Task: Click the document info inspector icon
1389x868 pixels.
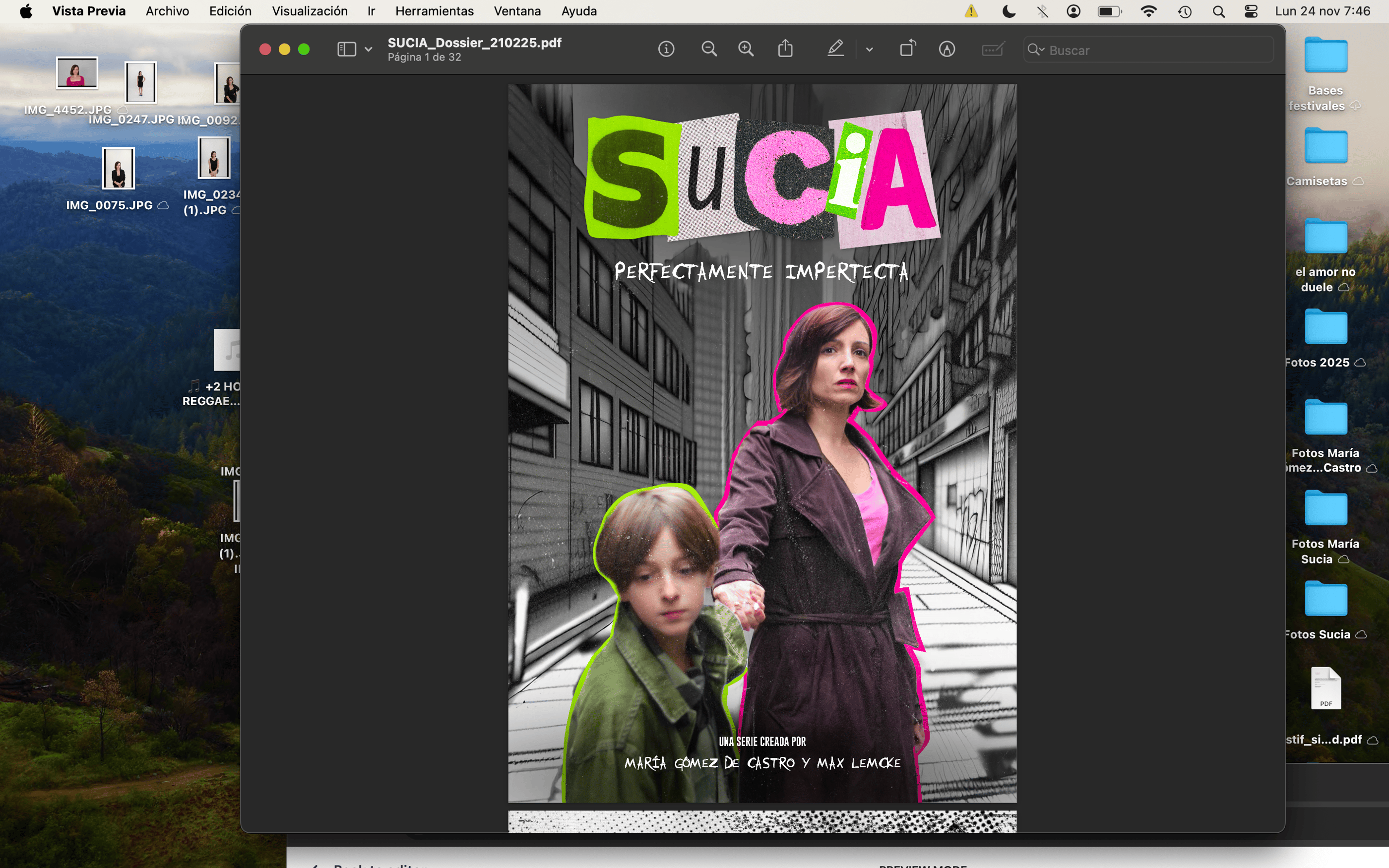Action: point(666,50)
